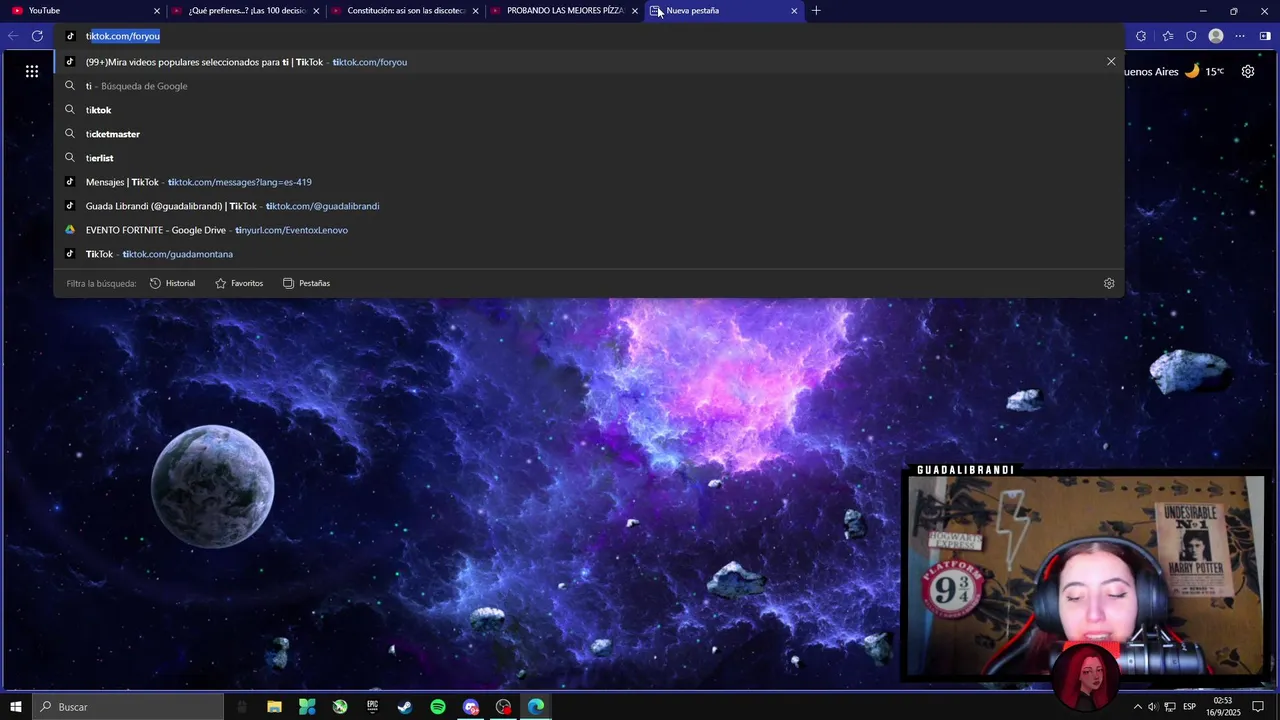Switch to Constitución: así son las discotecas tab
The height and width of the screenshot is (720, 1280).
point(404,11)
